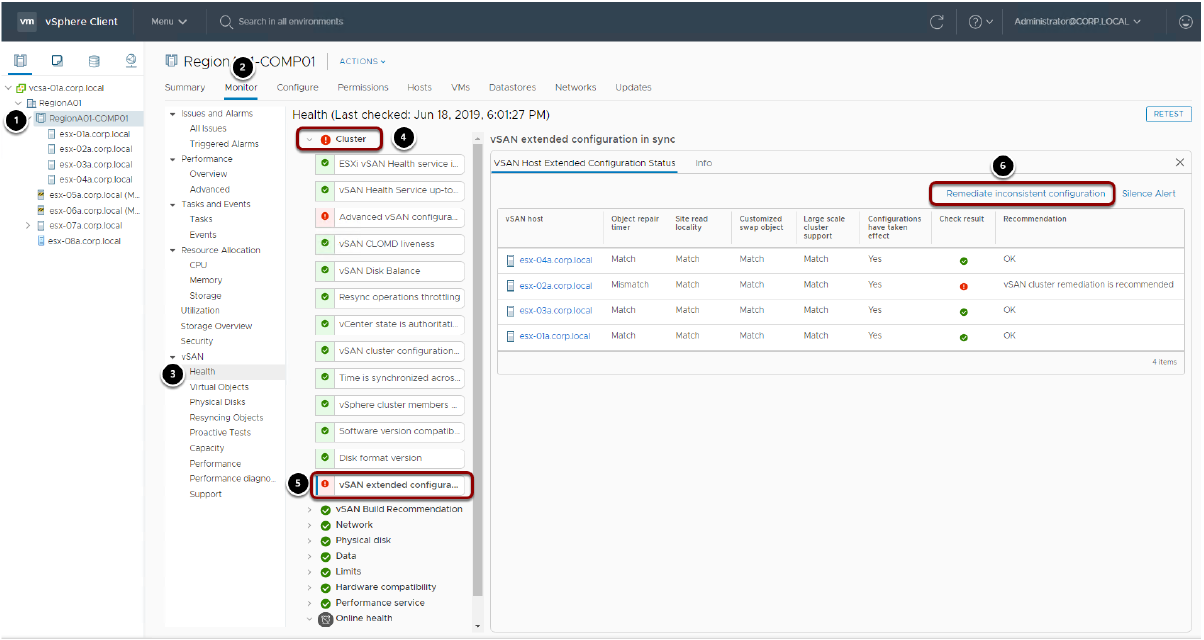The width and height of the screenshot is (1204, 640).
Task: Click the vCenter icon beside vcsa-01a.corp.local
Action: pyautogui.click(x=21, y=88)
